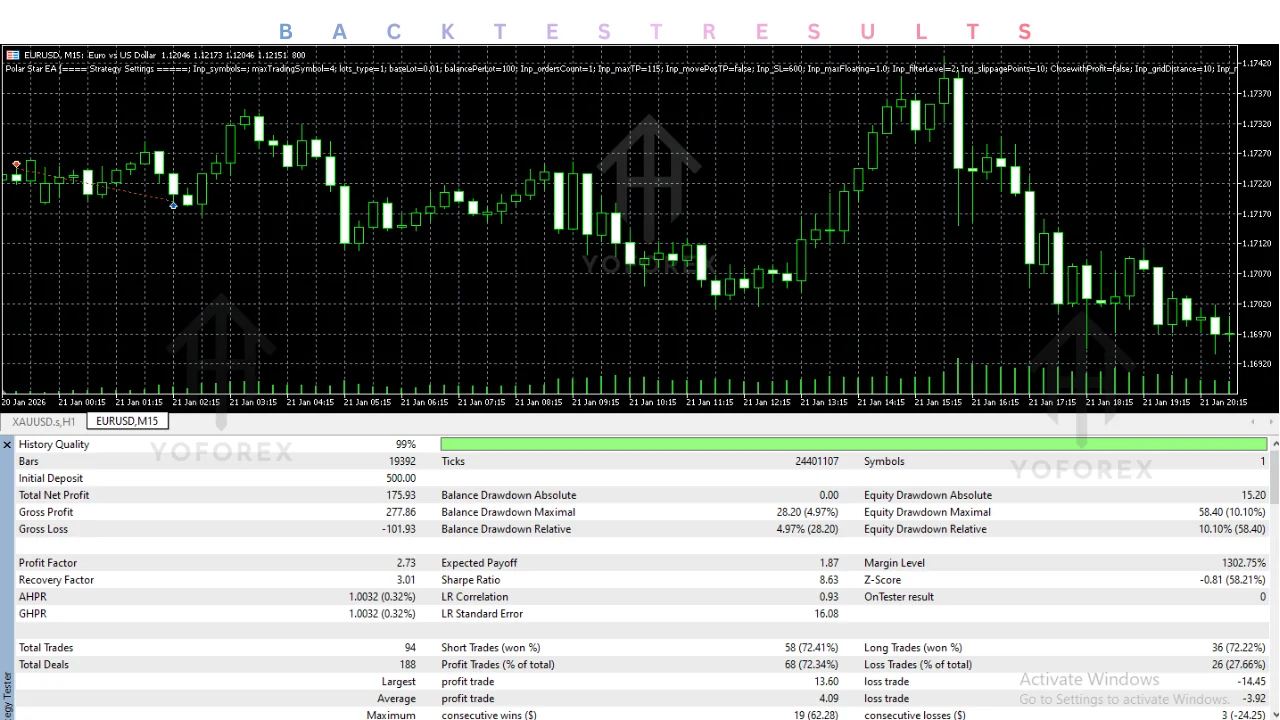The width and height of the screenshot is (1280, 720).
Task: Click the Ticks value 24401107
Action: tap(817, 462)
